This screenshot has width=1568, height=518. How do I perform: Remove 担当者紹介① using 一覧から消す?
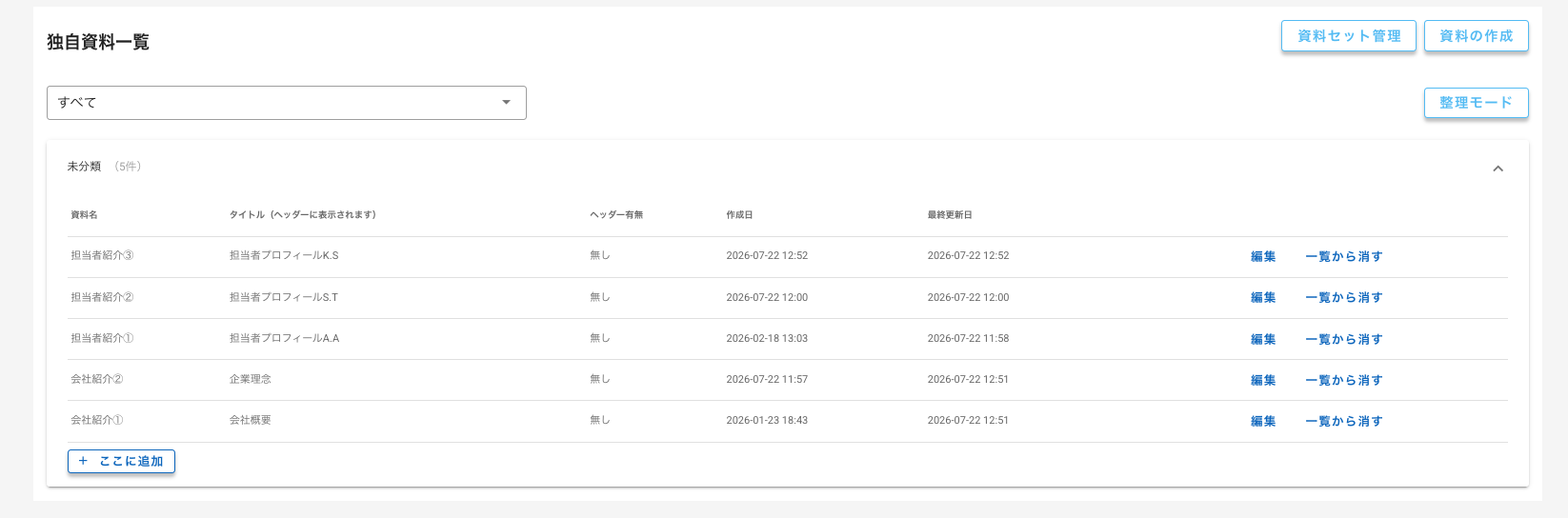point(1343,339)
